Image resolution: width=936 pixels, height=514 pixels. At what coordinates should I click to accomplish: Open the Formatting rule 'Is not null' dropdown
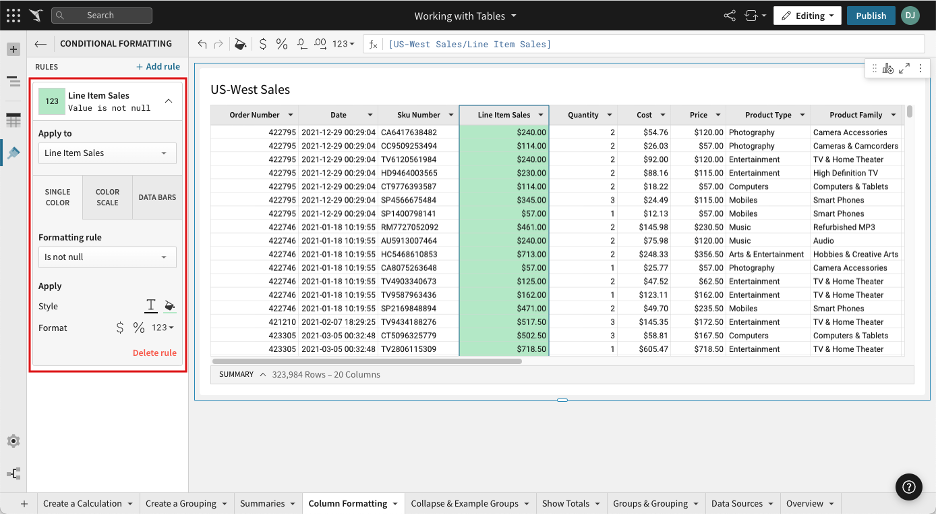point(107,257)
